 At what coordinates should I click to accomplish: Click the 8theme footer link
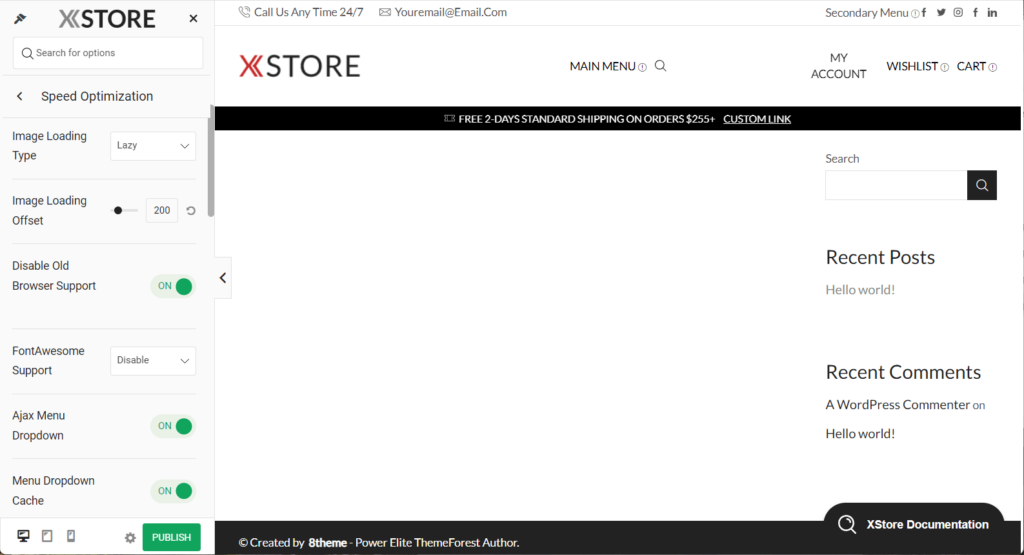pyautogui.click(x=328, y=543)
